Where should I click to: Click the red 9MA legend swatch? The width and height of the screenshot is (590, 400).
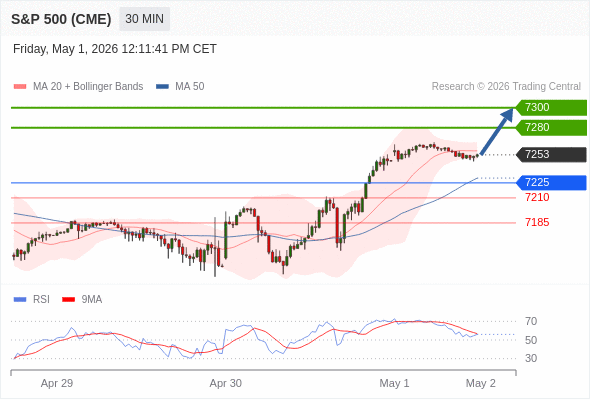point(68,300)
